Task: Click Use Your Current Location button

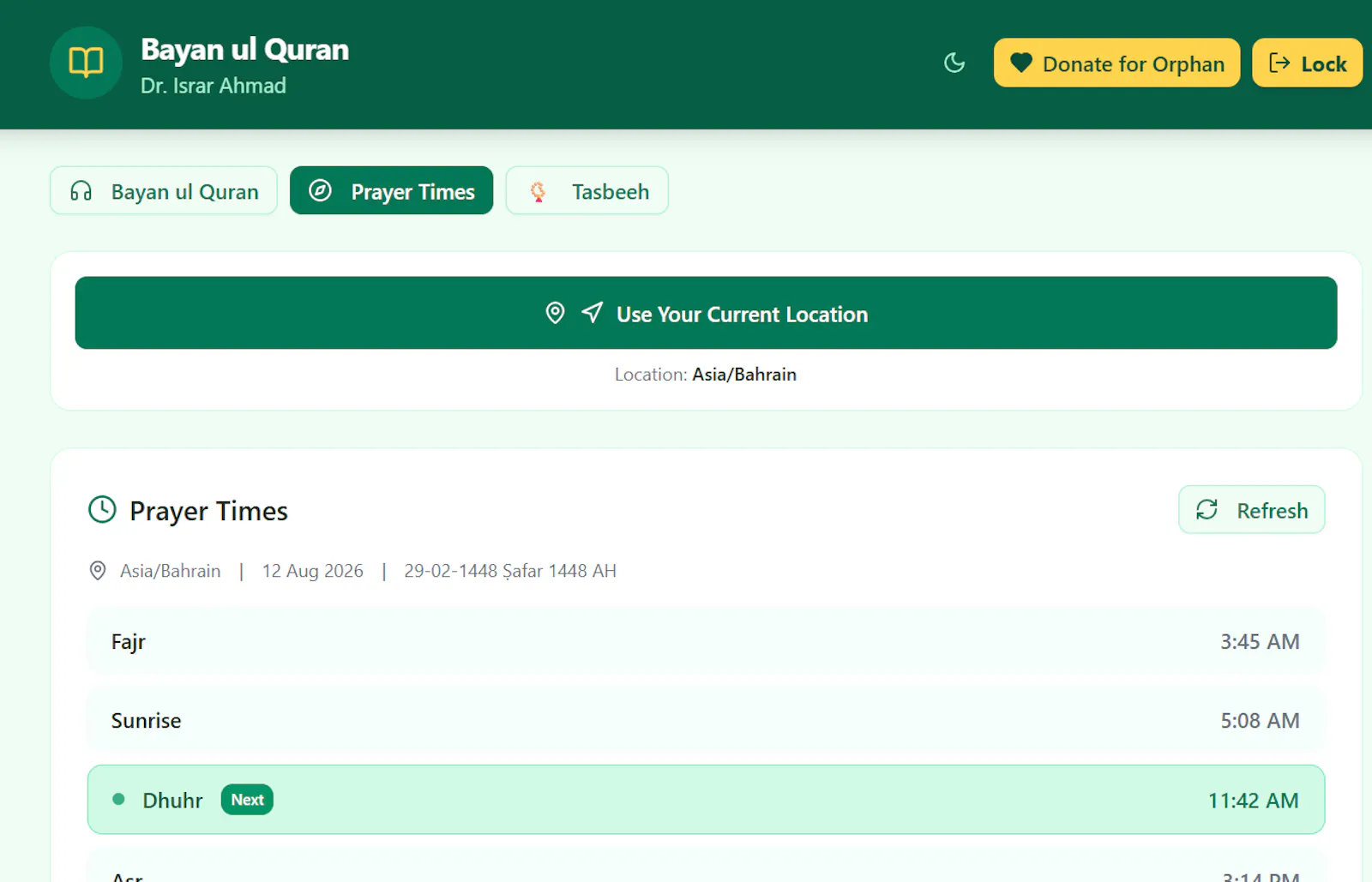Action: [x=706, y=313]
